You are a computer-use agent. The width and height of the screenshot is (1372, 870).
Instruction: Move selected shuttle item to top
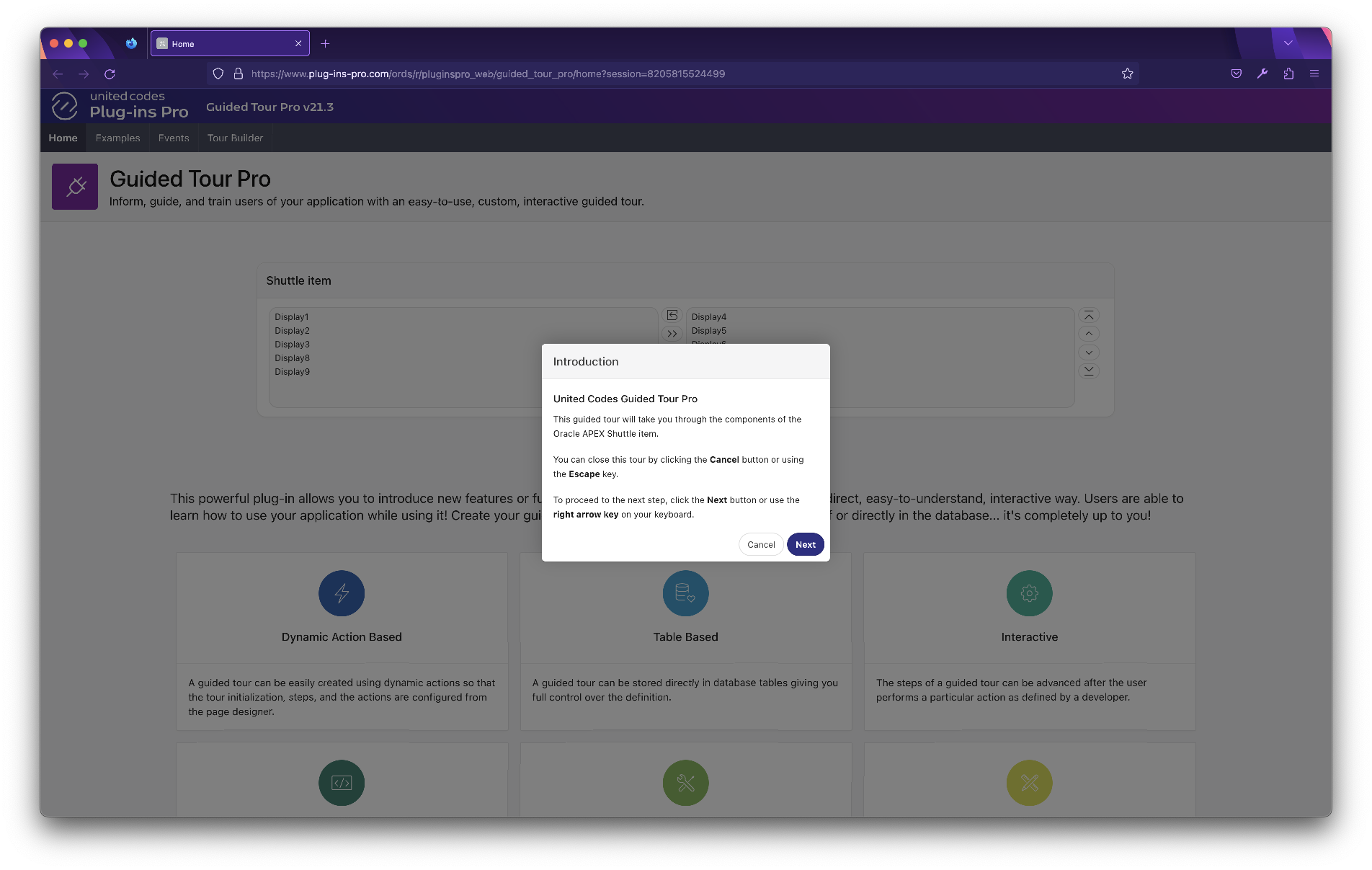point(1089,316)
